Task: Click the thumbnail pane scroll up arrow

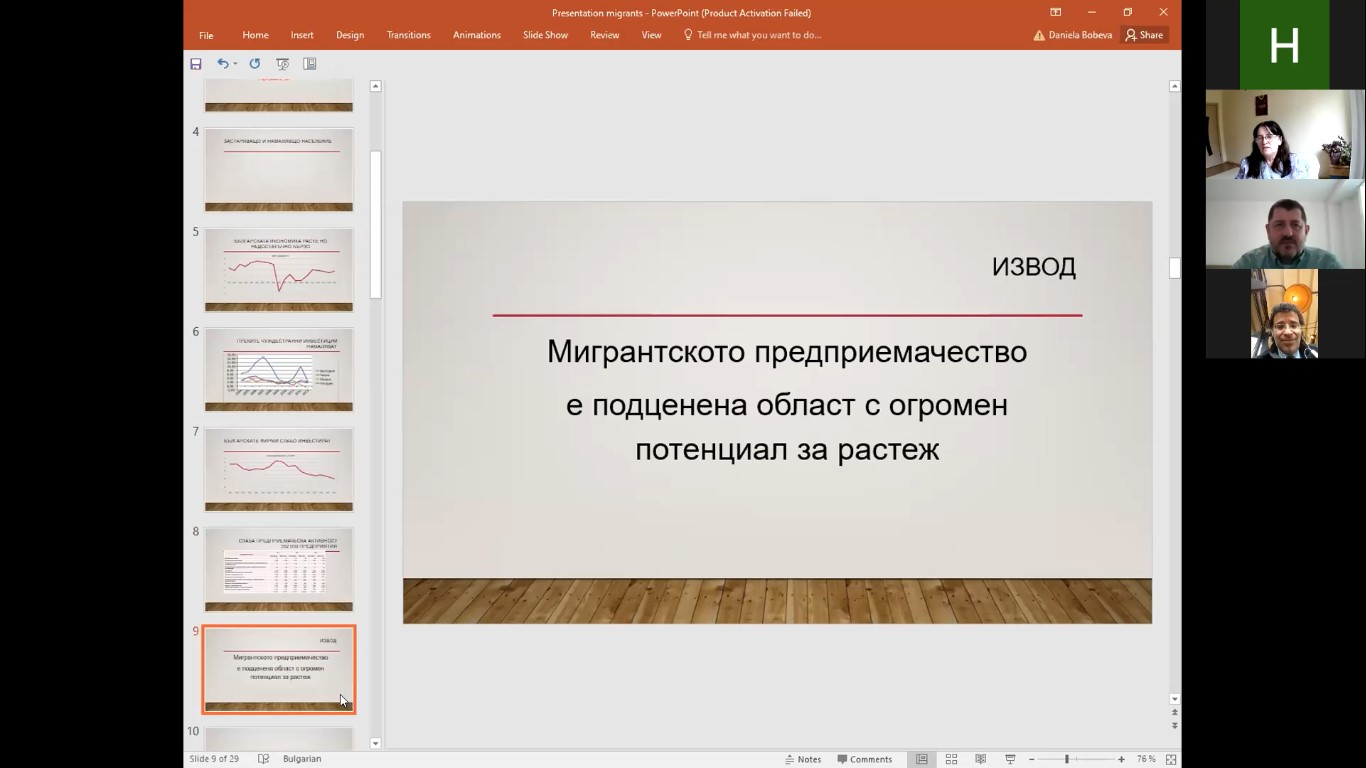Action: (x=376, y=86)
